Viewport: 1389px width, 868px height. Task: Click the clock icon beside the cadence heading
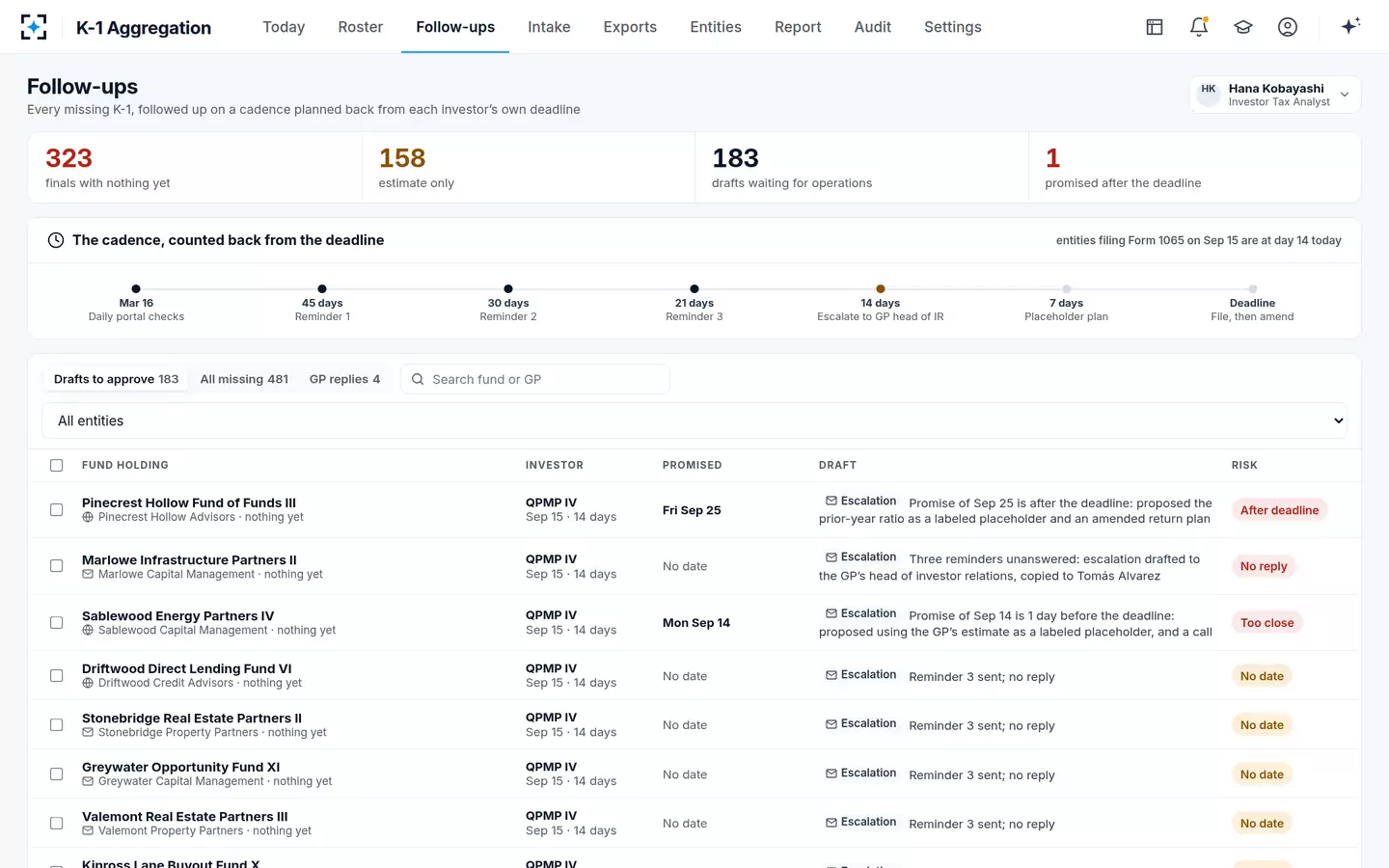56,240
